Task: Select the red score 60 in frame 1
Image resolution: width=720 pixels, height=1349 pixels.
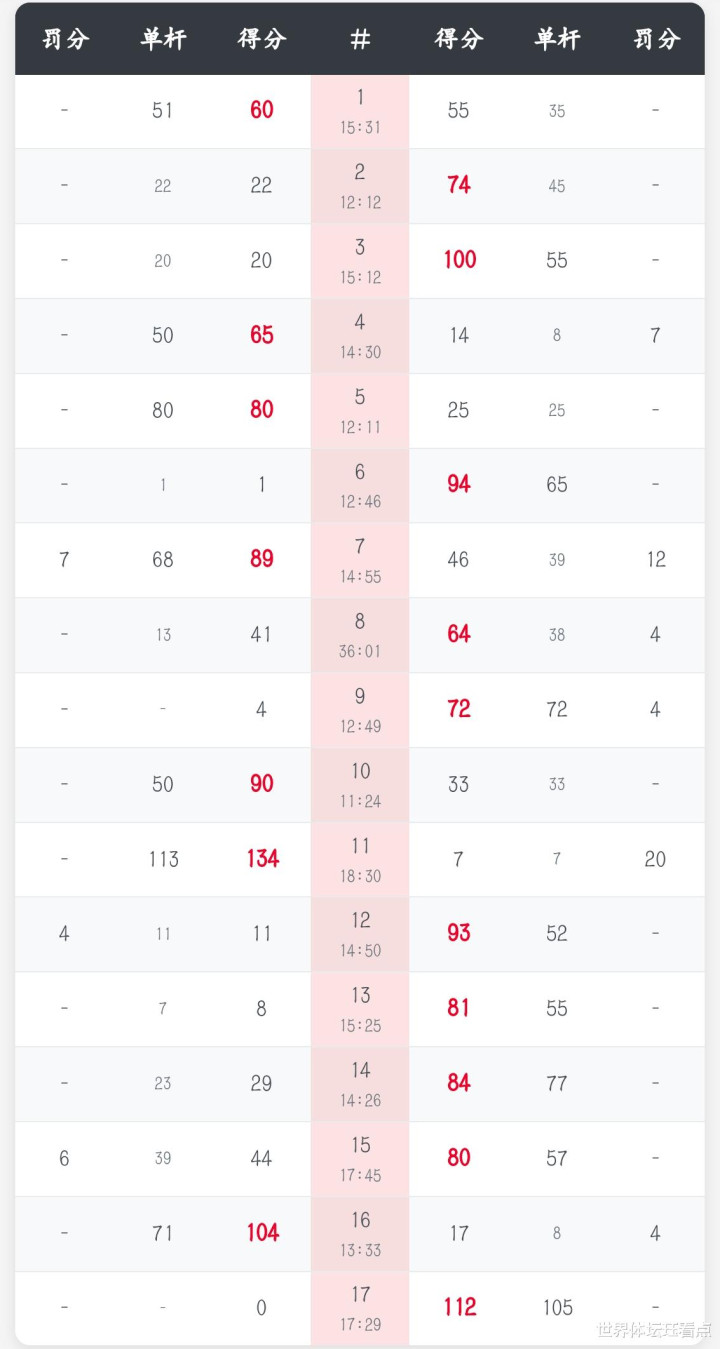Action: pos(262,110)
